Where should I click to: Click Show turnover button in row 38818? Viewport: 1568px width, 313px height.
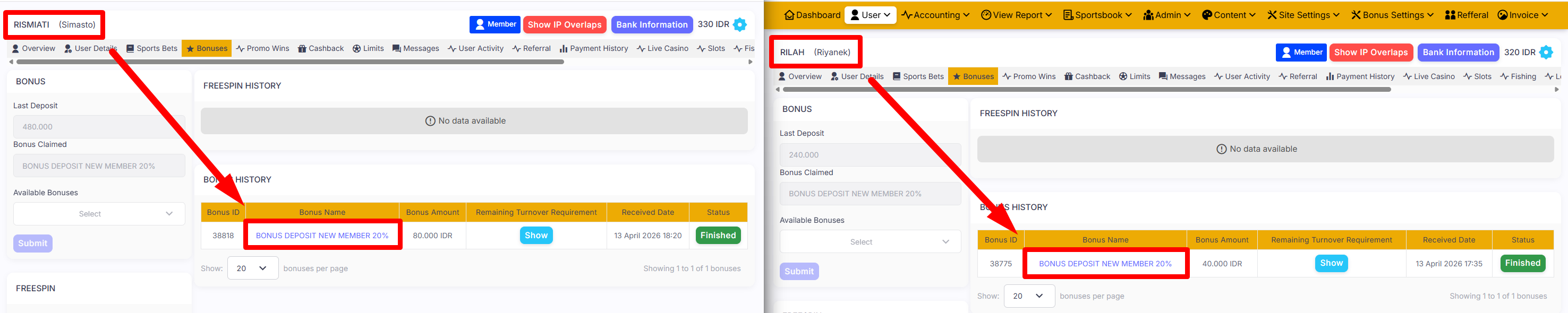click(x=536, y=236)
